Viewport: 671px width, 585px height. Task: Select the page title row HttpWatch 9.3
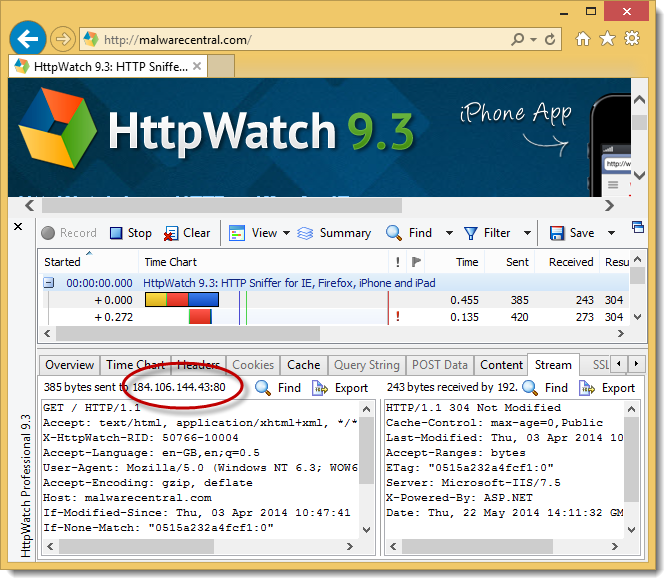click(x=335, y=283)
